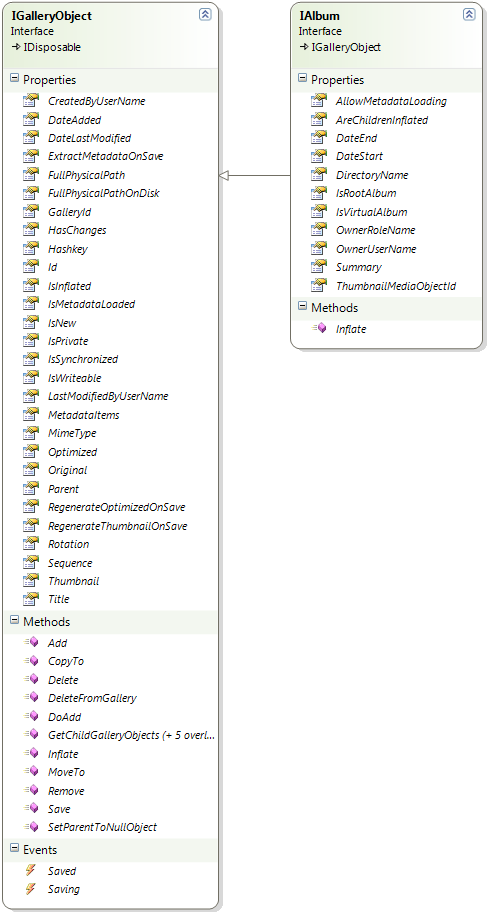Select the RegenerateOptimizedOnSave property text
Screen dimensions: 488x913
[116, 507]
